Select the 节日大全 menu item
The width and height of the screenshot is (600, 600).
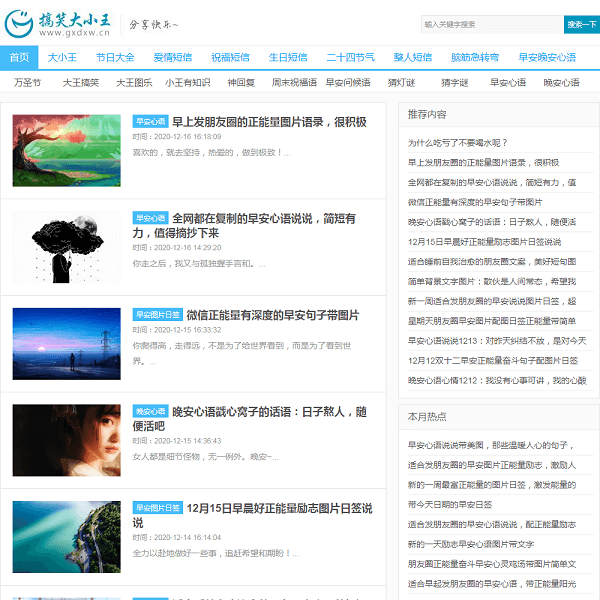pos(115,58)
